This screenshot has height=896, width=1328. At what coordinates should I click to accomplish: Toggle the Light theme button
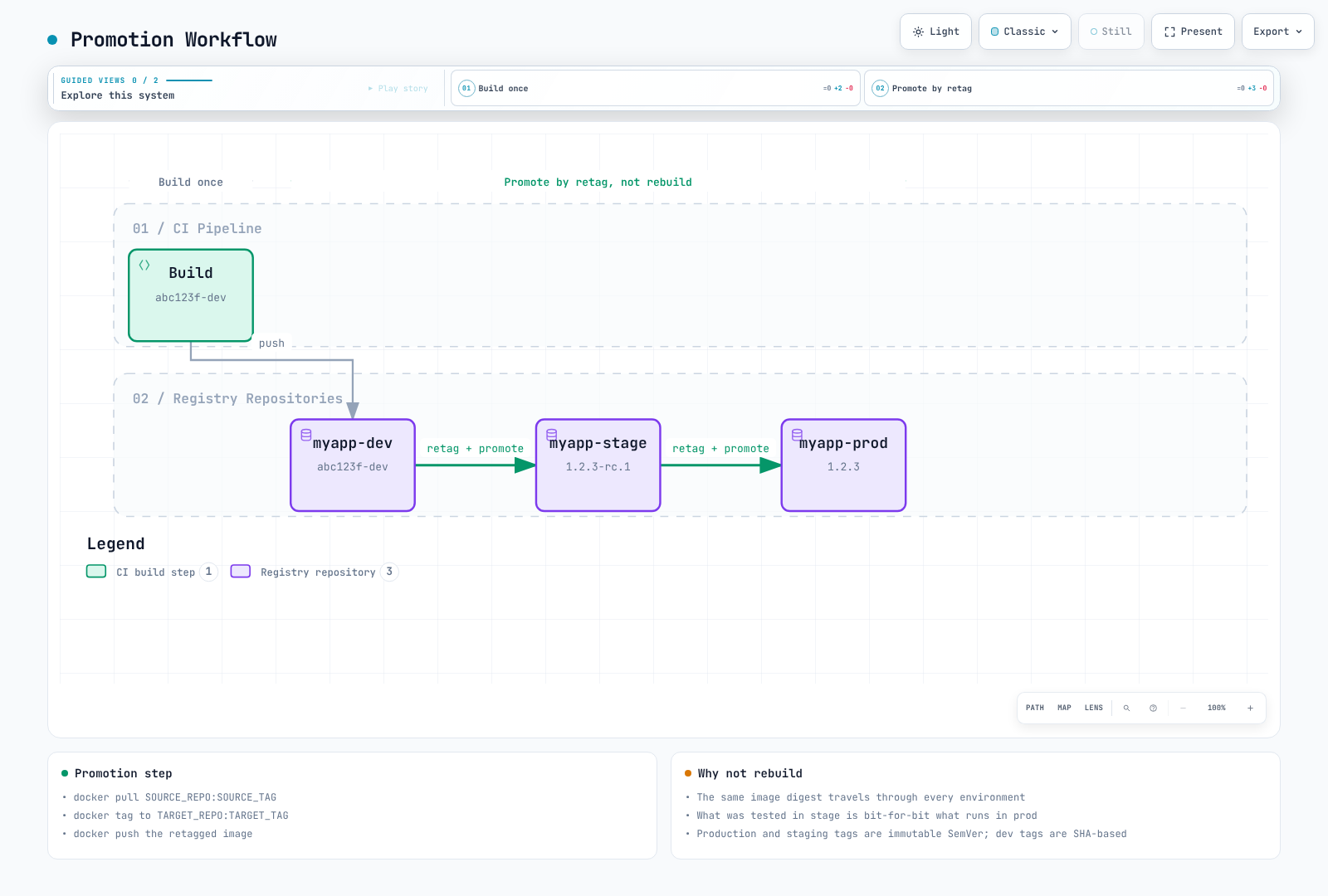[x=935, y=32]
